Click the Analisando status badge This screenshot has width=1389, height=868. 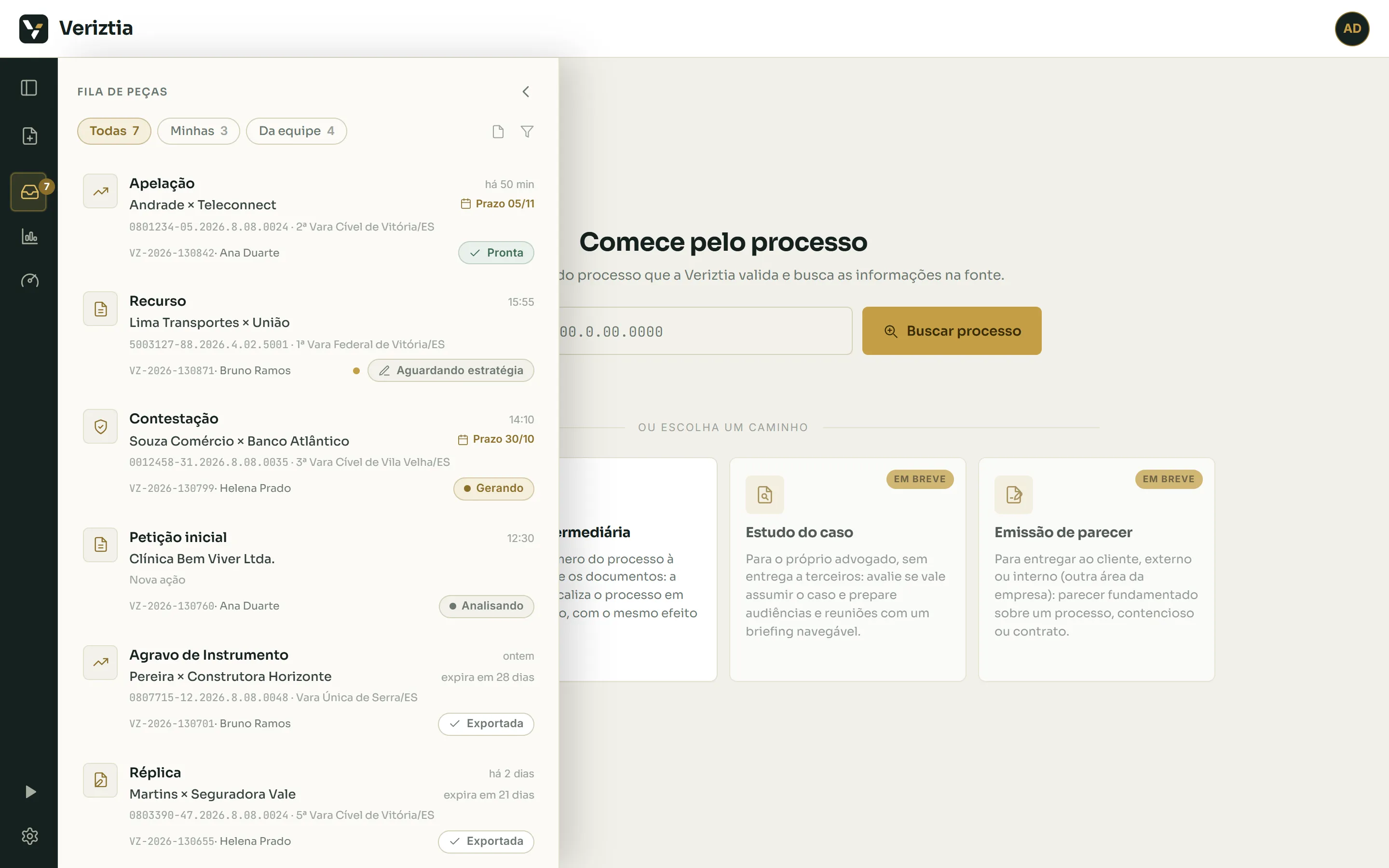coord(486,606)
